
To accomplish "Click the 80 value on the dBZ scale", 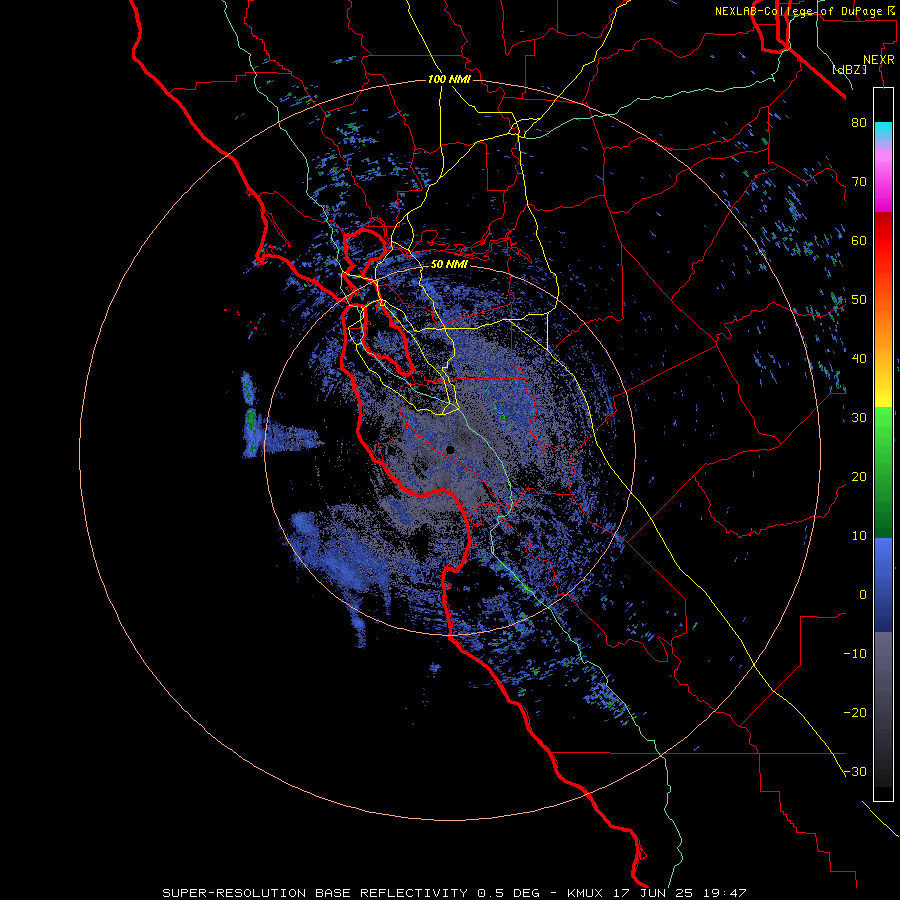I will coord(859,122).
